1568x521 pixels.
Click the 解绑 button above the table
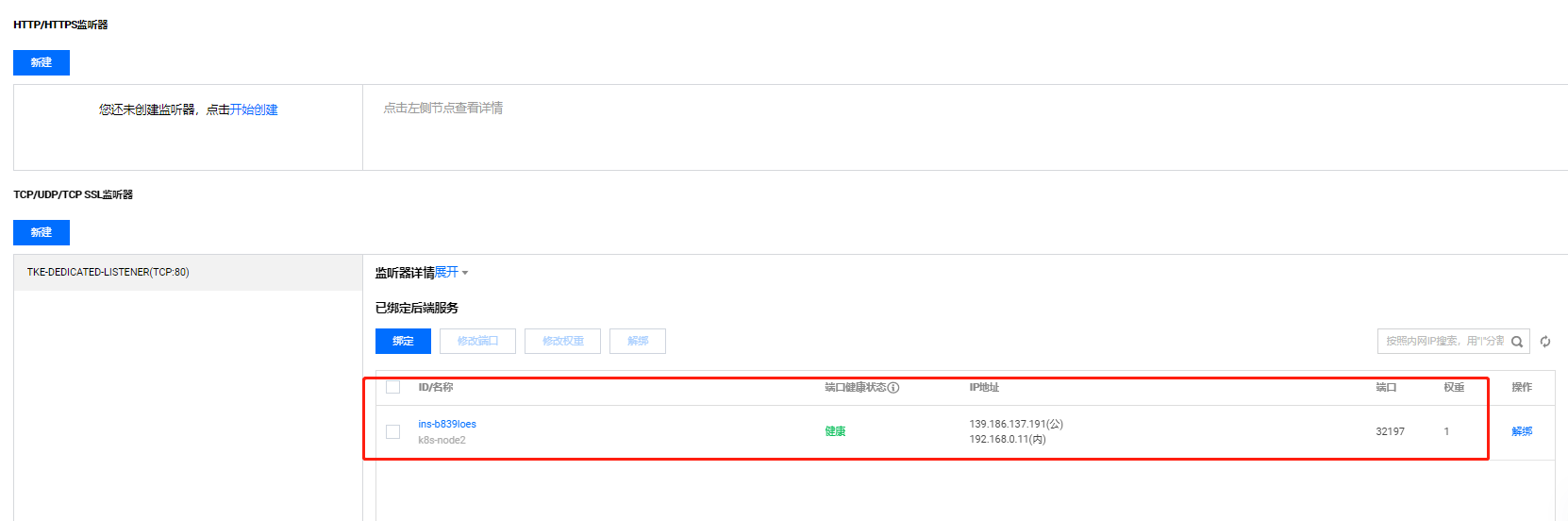tap(638, 341)
